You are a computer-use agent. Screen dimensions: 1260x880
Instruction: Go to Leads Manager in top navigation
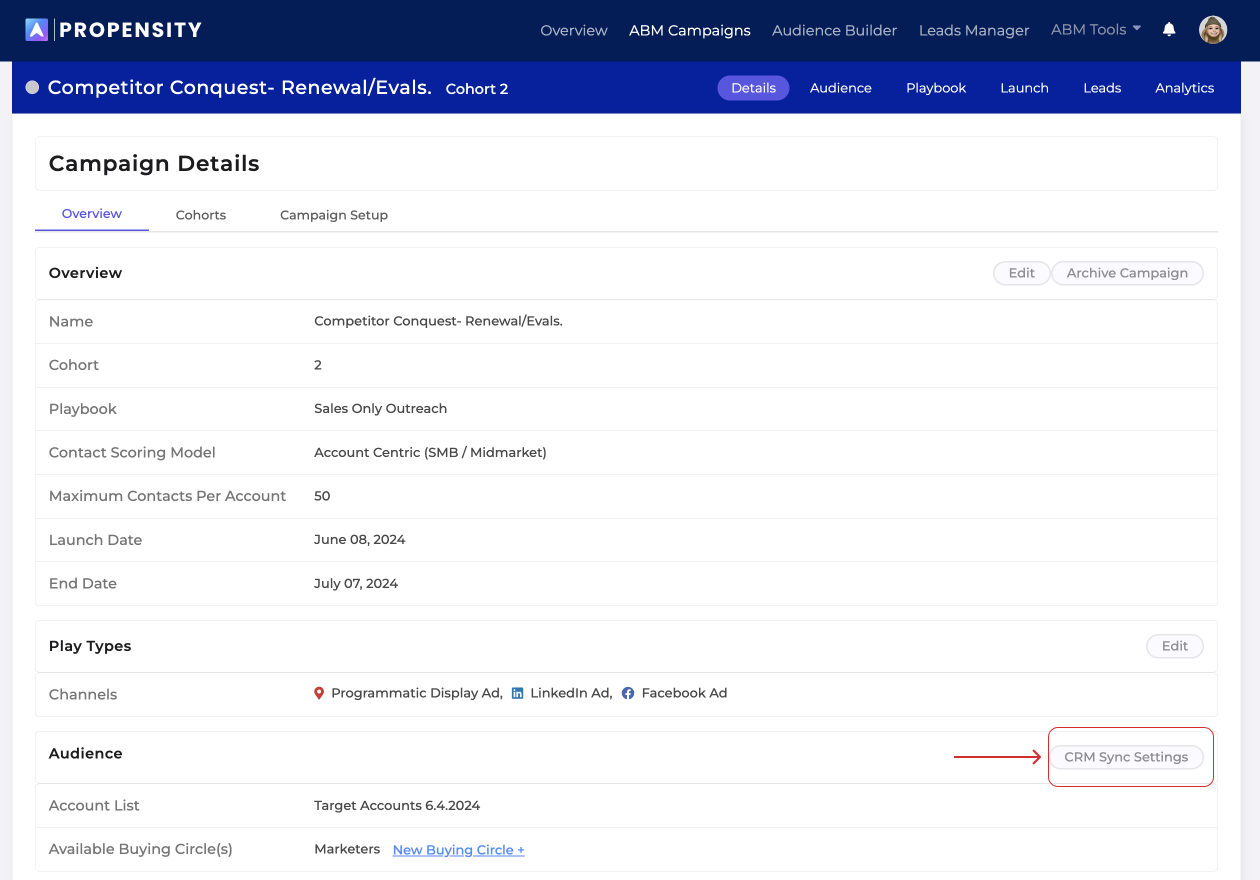tap(974, 30)
